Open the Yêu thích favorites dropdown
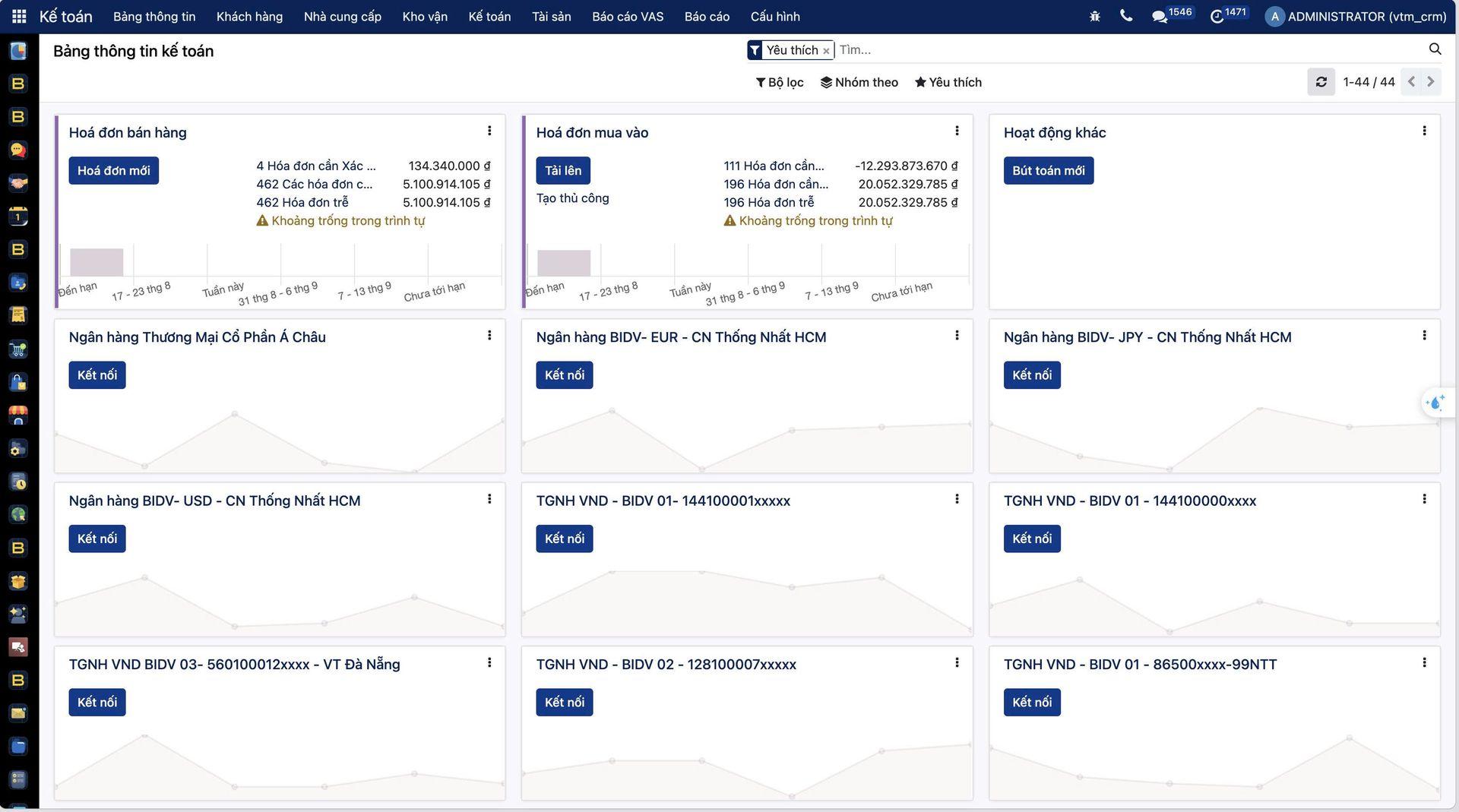Screen dimensions: 1459x812 (948, 82)
